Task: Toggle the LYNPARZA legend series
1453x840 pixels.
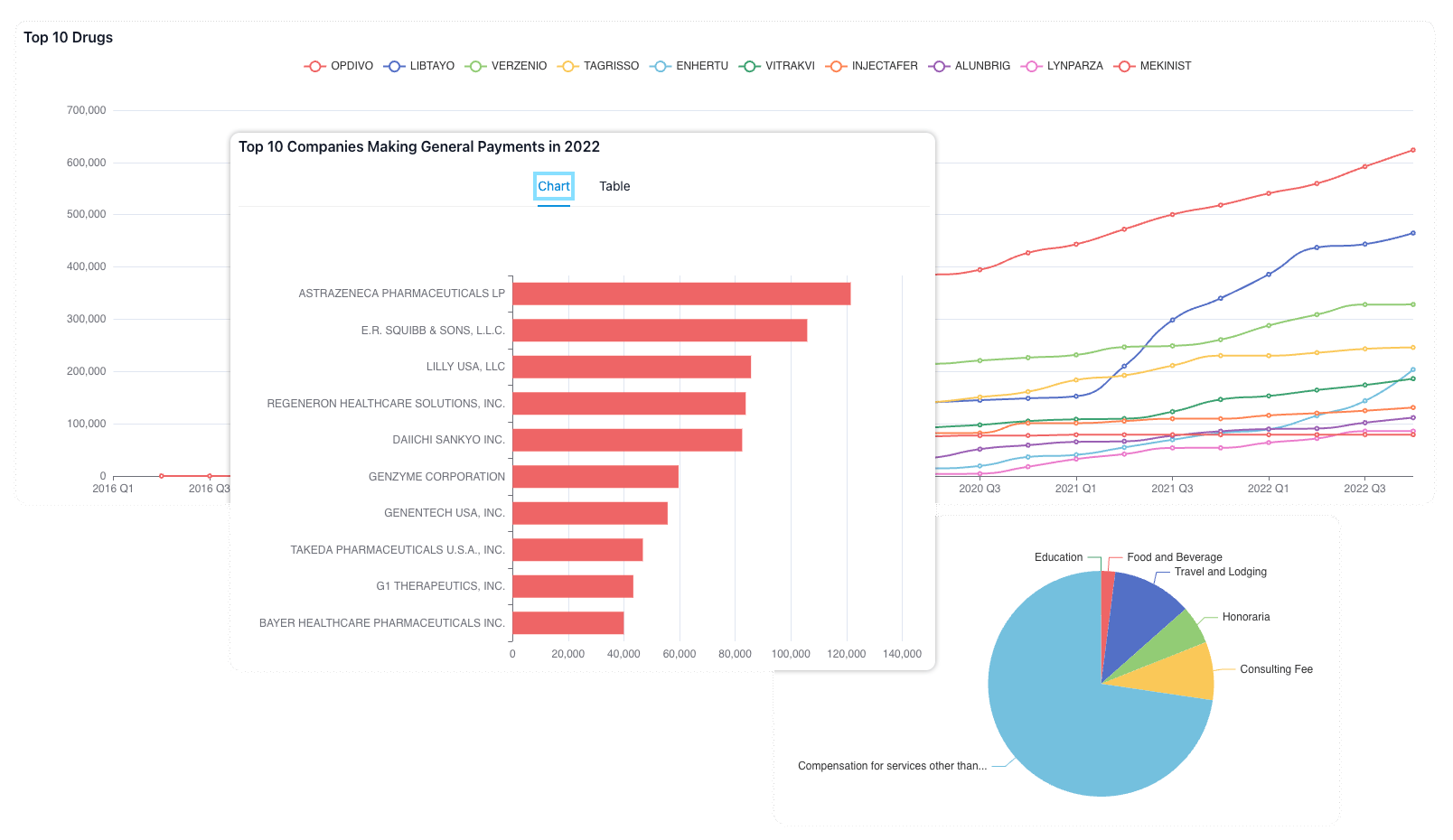Action: click(x=1062, y=66)
